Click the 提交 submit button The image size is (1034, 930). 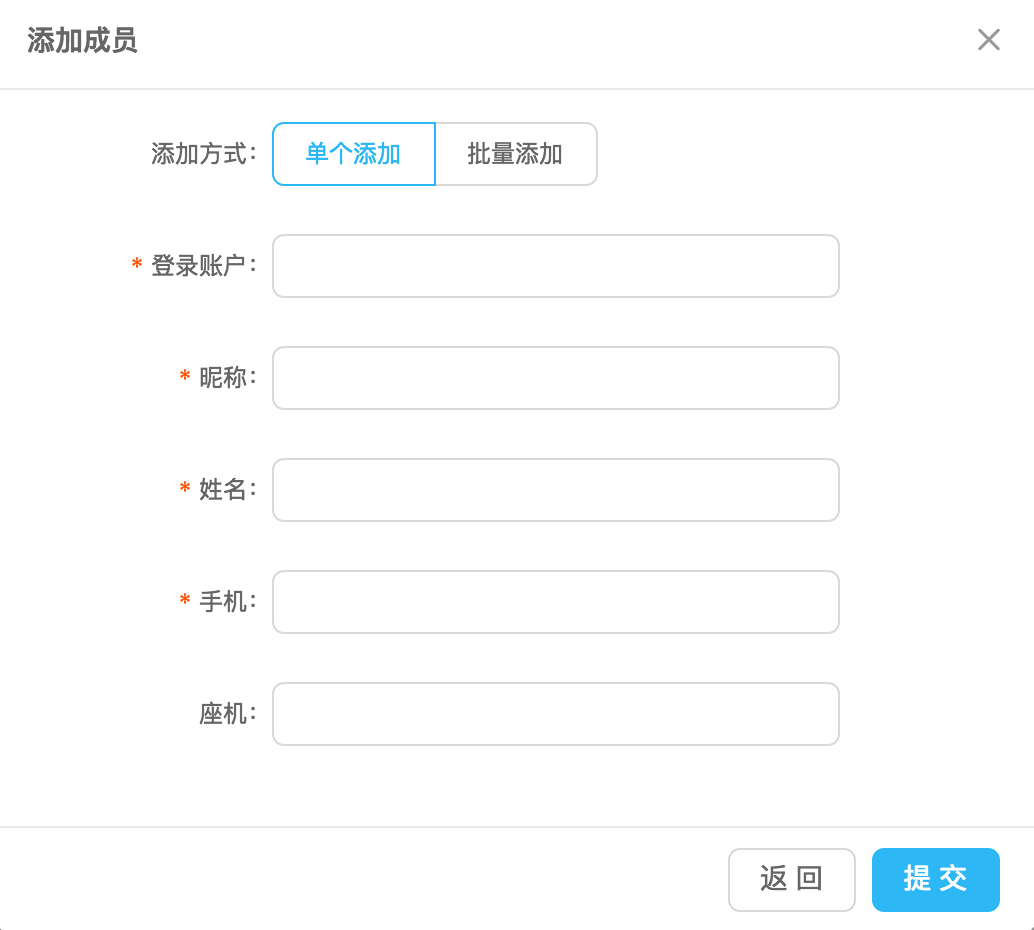click(x=935, y=880)
